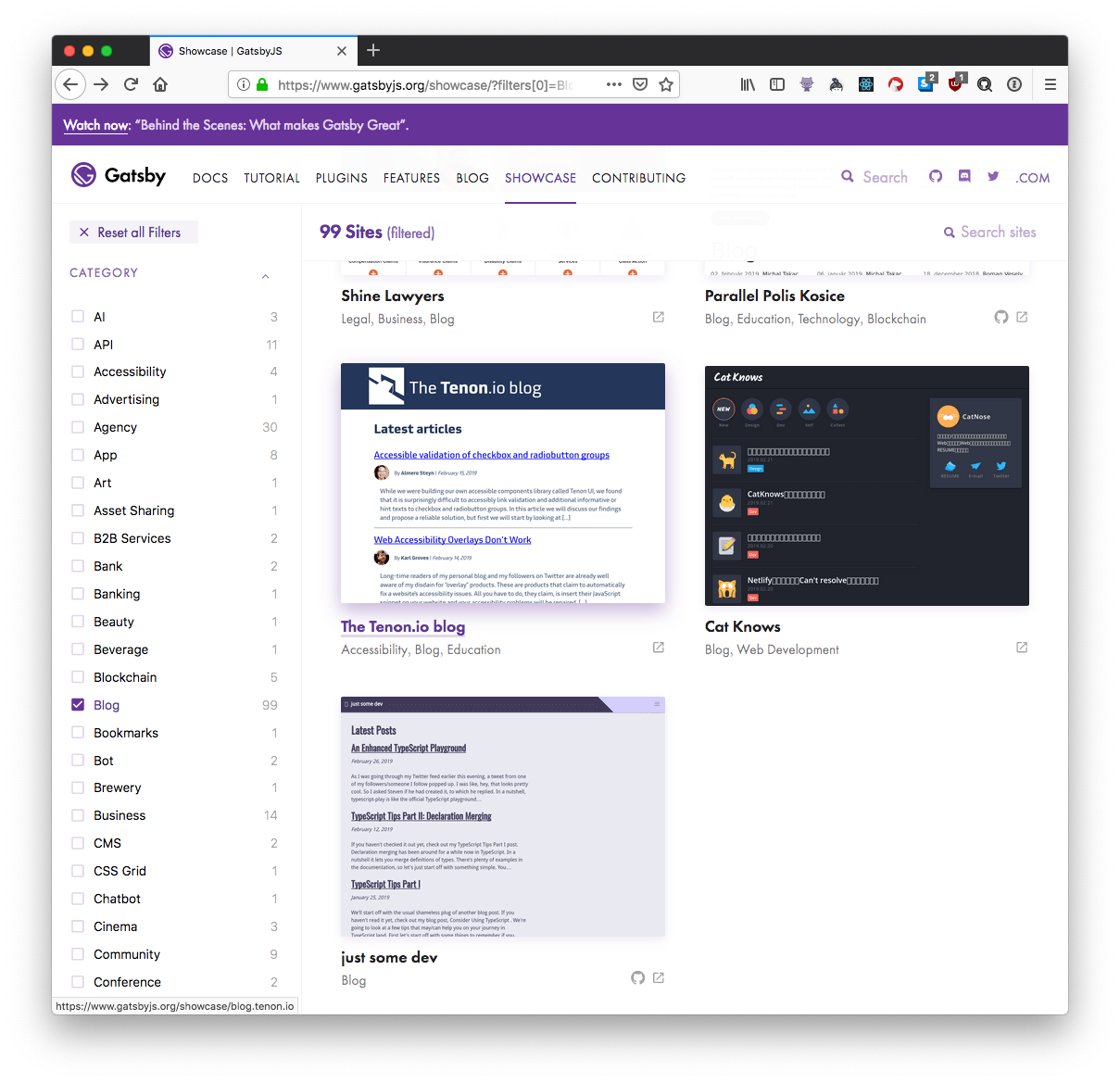Enable the Accessibility category checkbox

(x=78, y=371)
